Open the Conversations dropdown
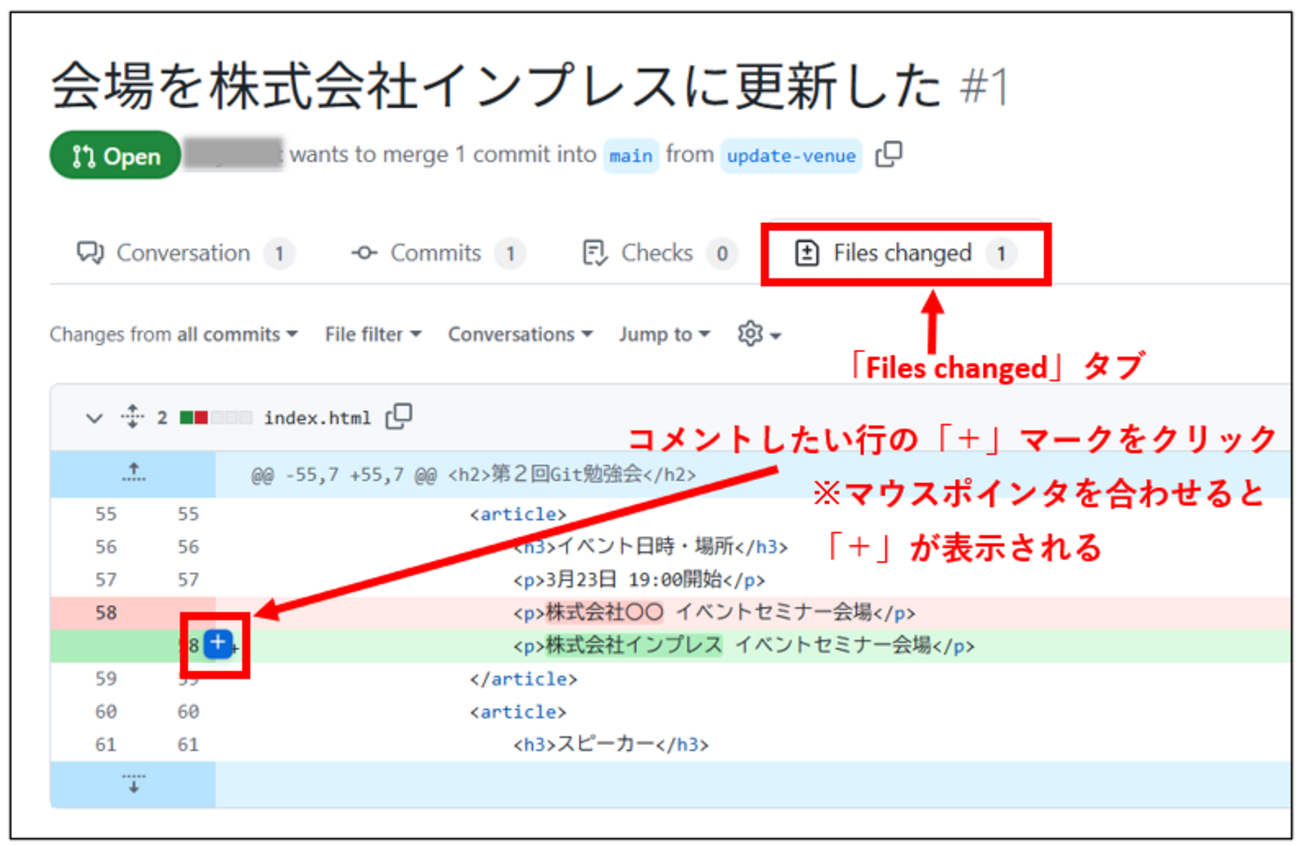The height and width of the screenshot is (846, 1299). pyautogui.click(x=519, y=334)
